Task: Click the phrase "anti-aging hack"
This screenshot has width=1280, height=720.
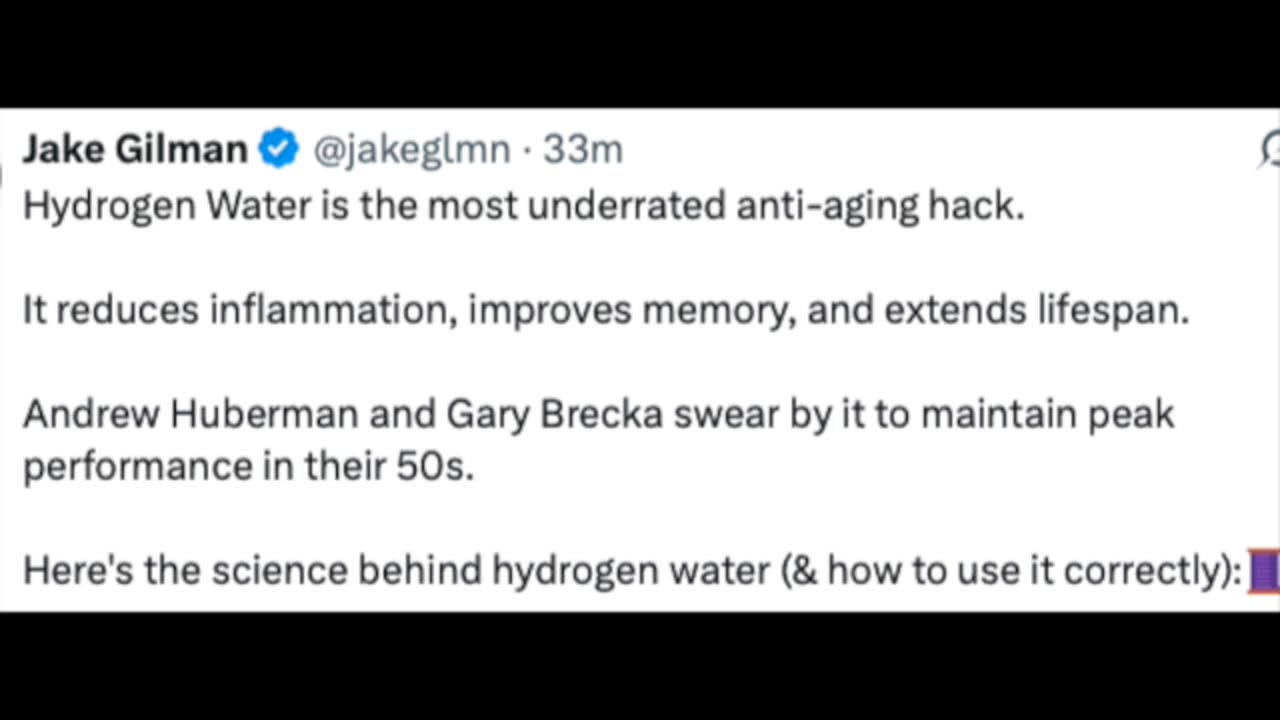Action: 879,206
